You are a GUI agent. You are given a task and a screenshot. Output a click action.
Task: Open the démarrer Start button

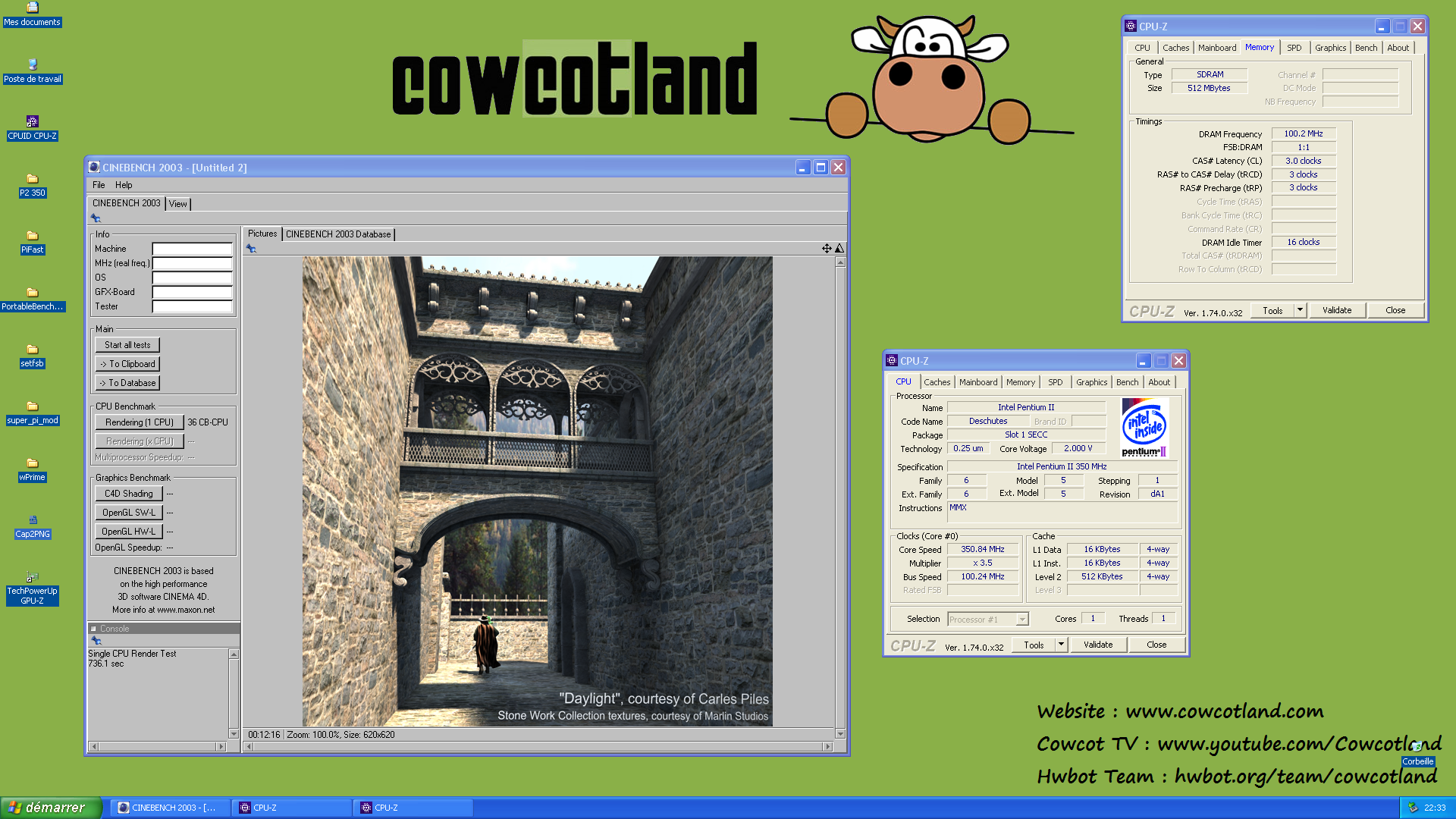[50, 808]
